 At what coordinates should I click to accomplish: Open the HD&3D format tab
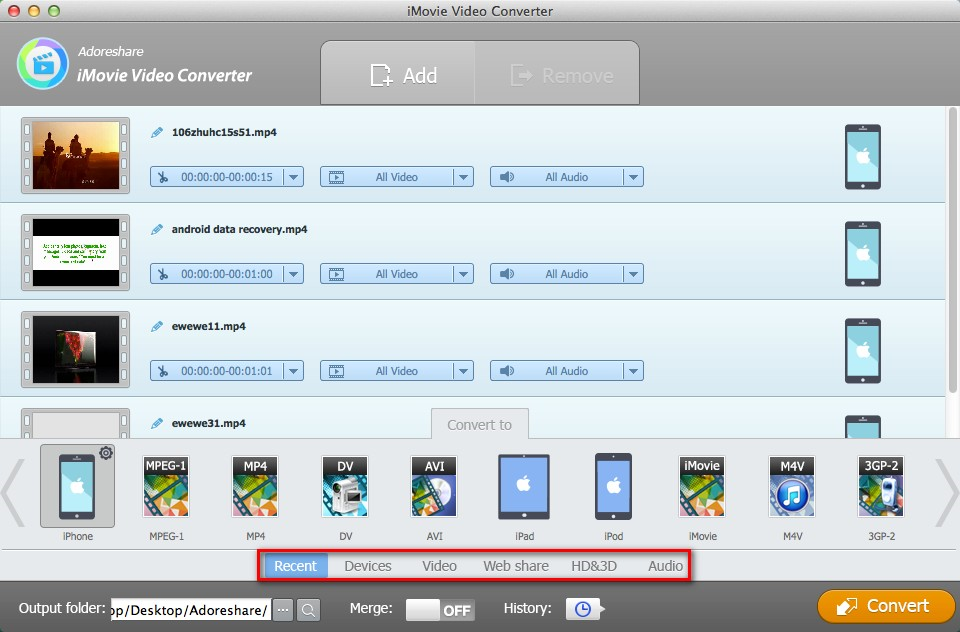594,566
